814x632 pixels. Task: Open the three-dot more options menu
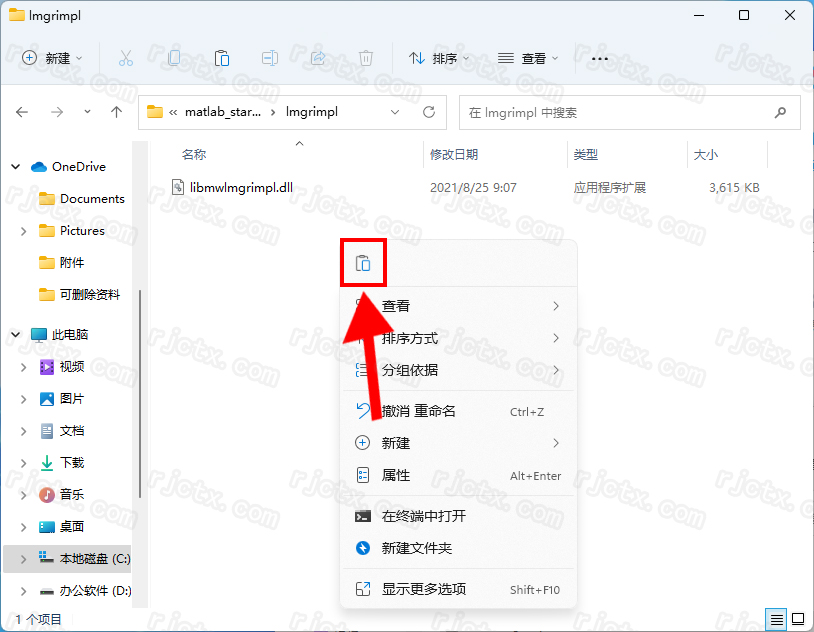click(600, 59)
